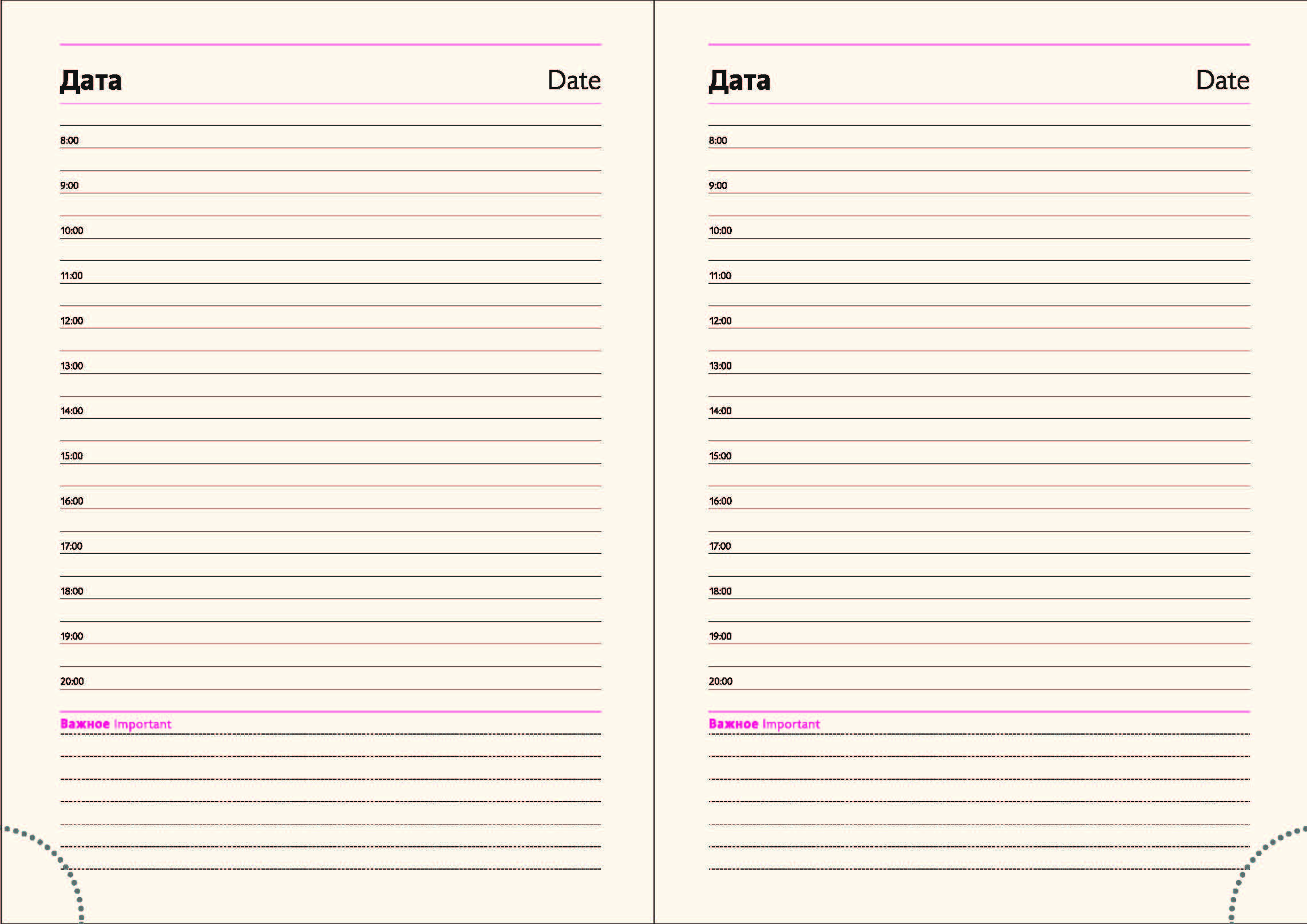Viewport: 1307px width, 924px height.
Task: Click the 9:00 label on right page
Action: (718, 185)
